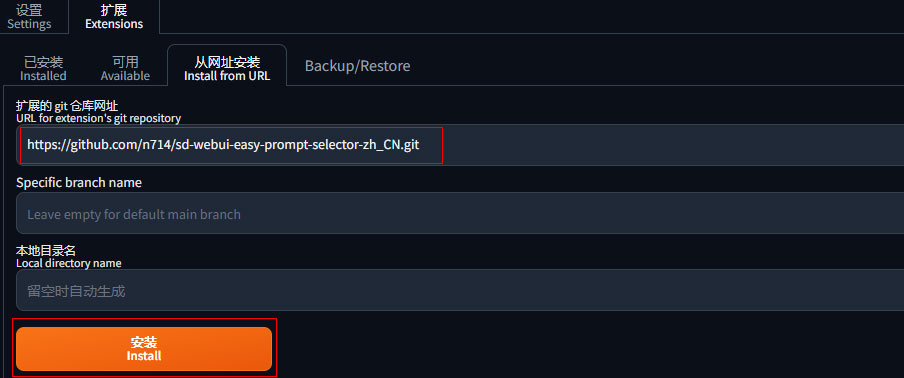
Task: Focus the git repository URL field
Action: pos(460,145)
